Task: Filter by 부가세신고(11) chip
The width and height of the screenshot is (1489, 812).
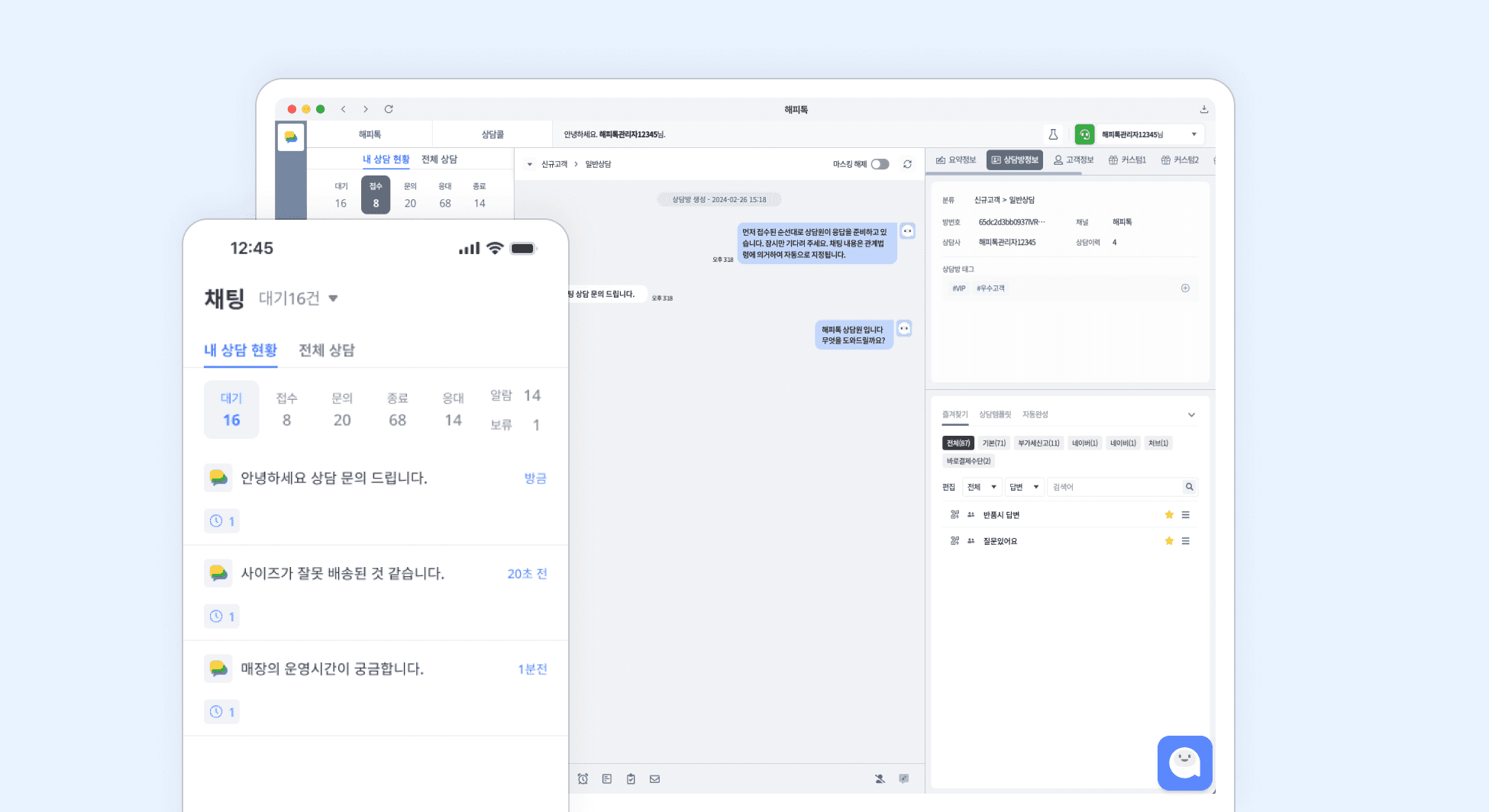Action: 1038,443
